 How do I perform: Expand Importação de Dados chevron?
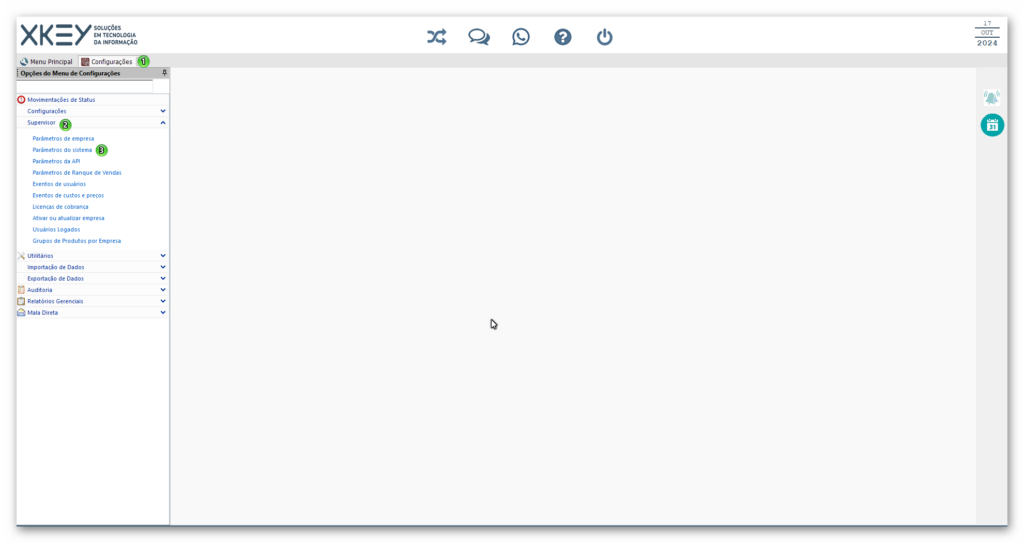[163, 267]
